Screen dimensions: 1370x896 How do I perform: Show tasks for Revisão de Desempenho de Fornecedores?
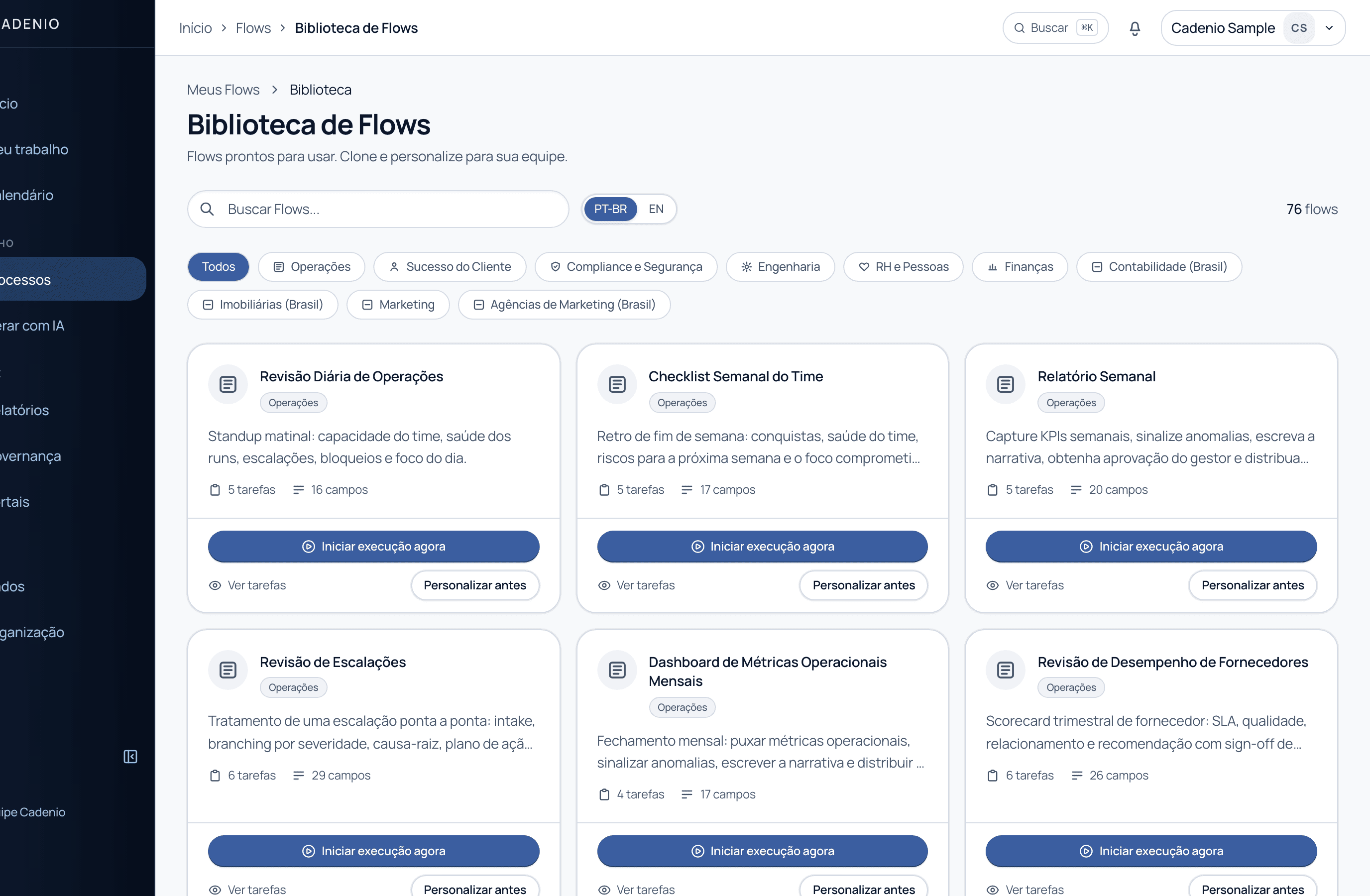pyautogui.click(x=1025, y=889)
